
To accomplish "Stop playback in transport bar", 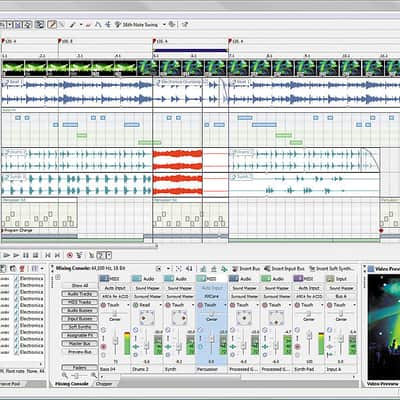I will tap(35, 255).
